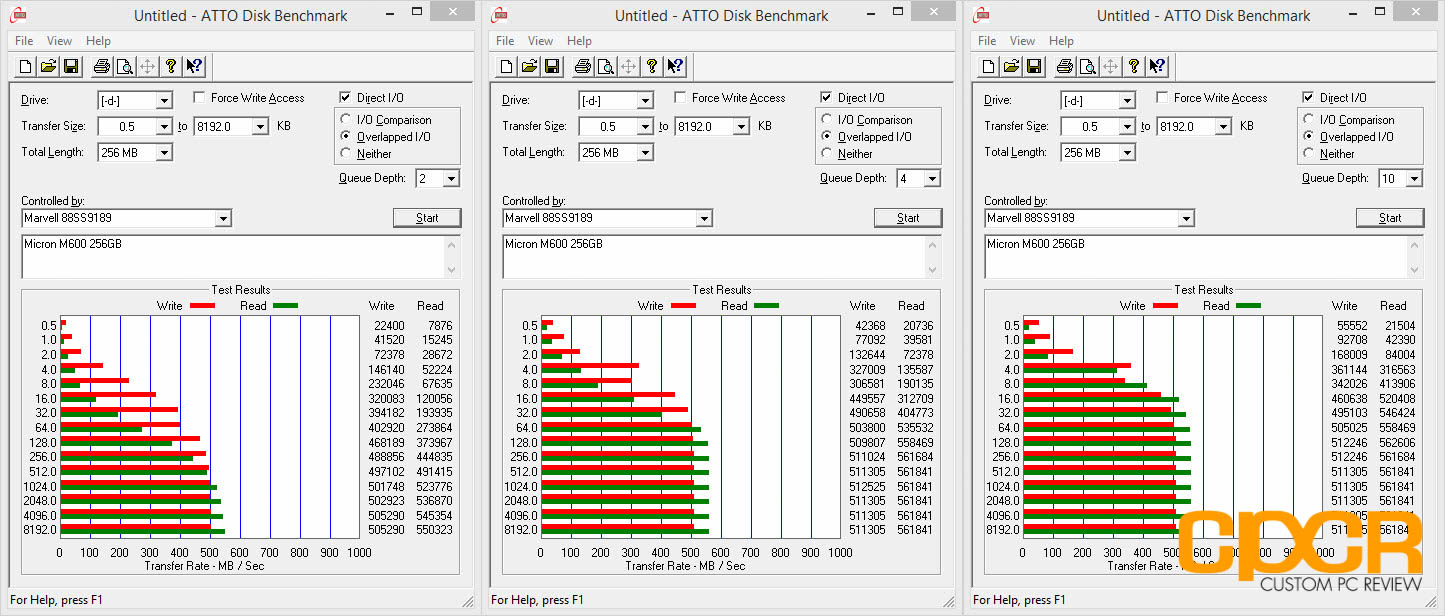The height and width of the screenshot is (616, 1445).
Task: Click Start button in left window
Action: point(427,218)
